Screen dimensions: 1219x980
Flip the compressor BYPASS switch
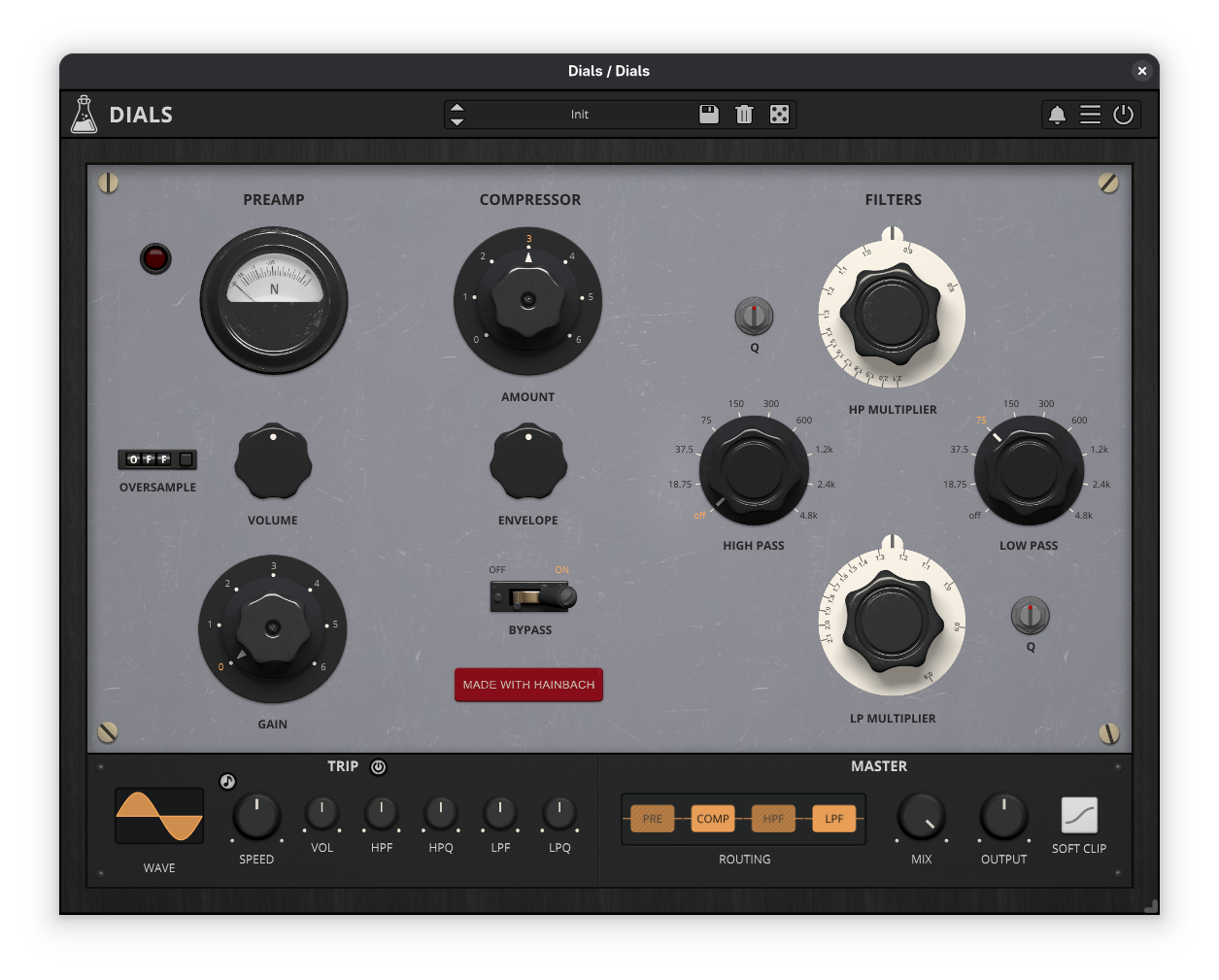pos(531,596)
